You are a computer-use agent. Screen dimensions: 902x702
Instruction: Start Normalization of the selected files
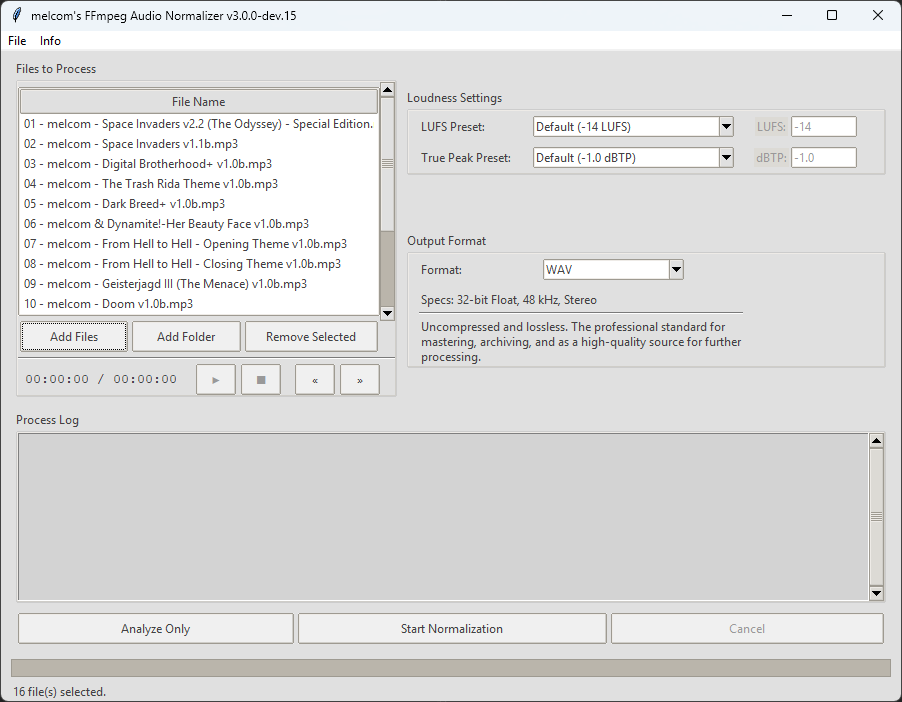click(452, 629)
